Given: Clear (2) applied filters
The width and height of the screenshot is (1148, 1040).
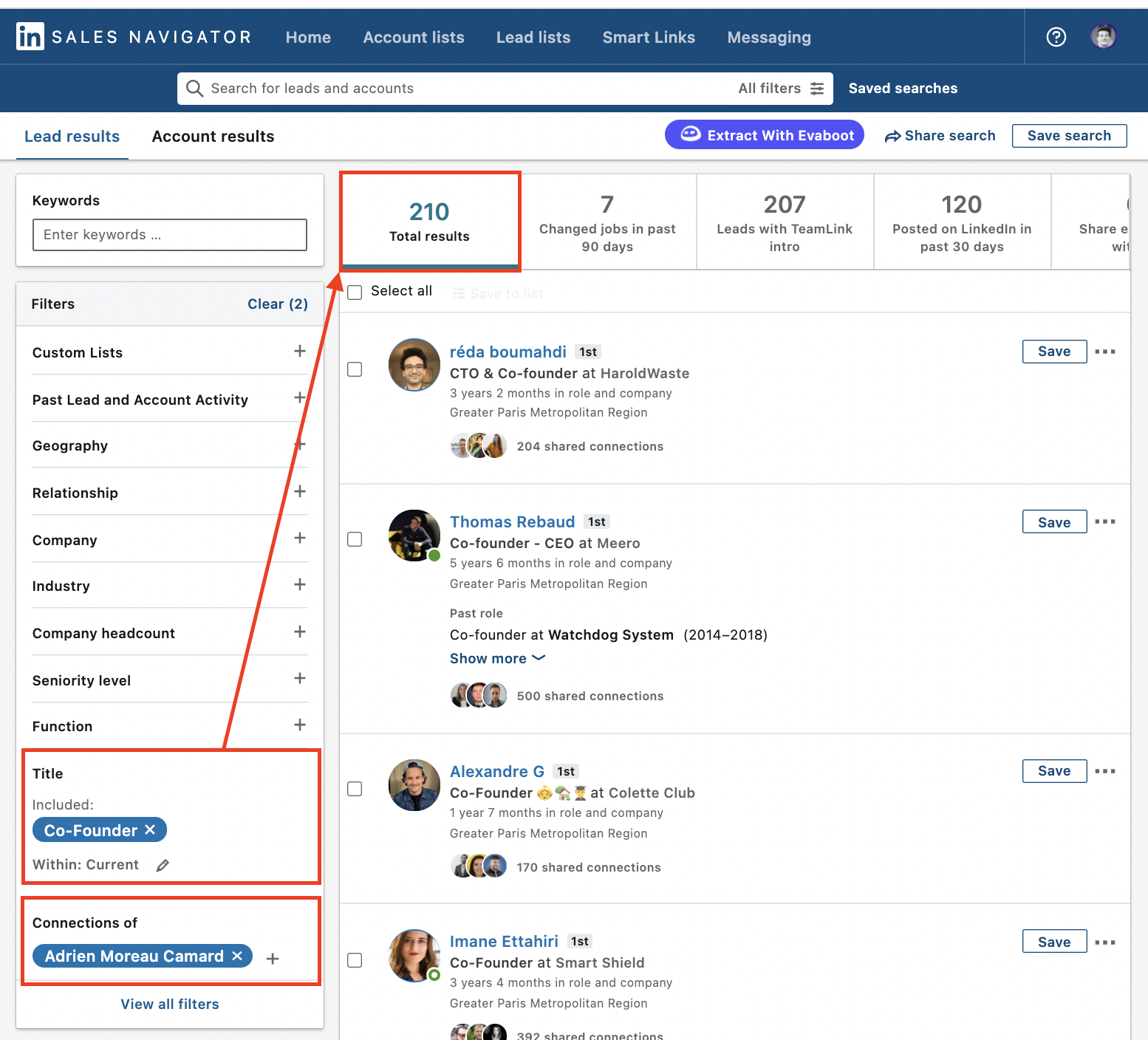Looking at the screenshot, I should point(278,304).
